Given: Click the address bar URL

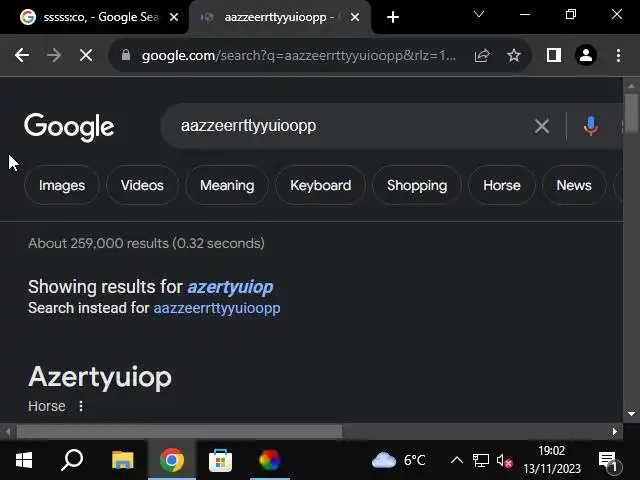Looking at the screenshot, I should point(298,55).
